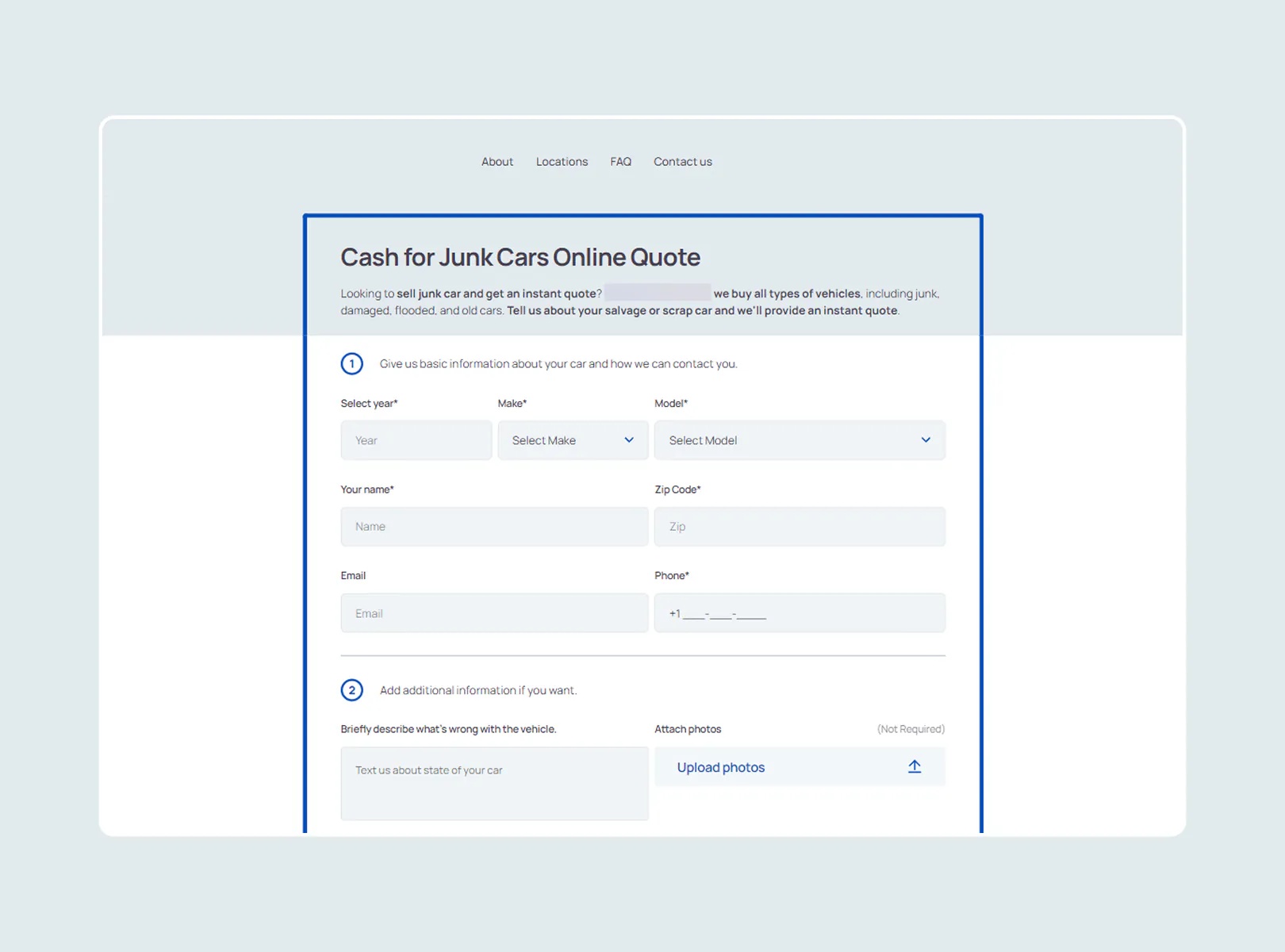The height and width of the screenshot is (952, 1285).
Task: Click the upload arrow icon
Action: (914, 767)
